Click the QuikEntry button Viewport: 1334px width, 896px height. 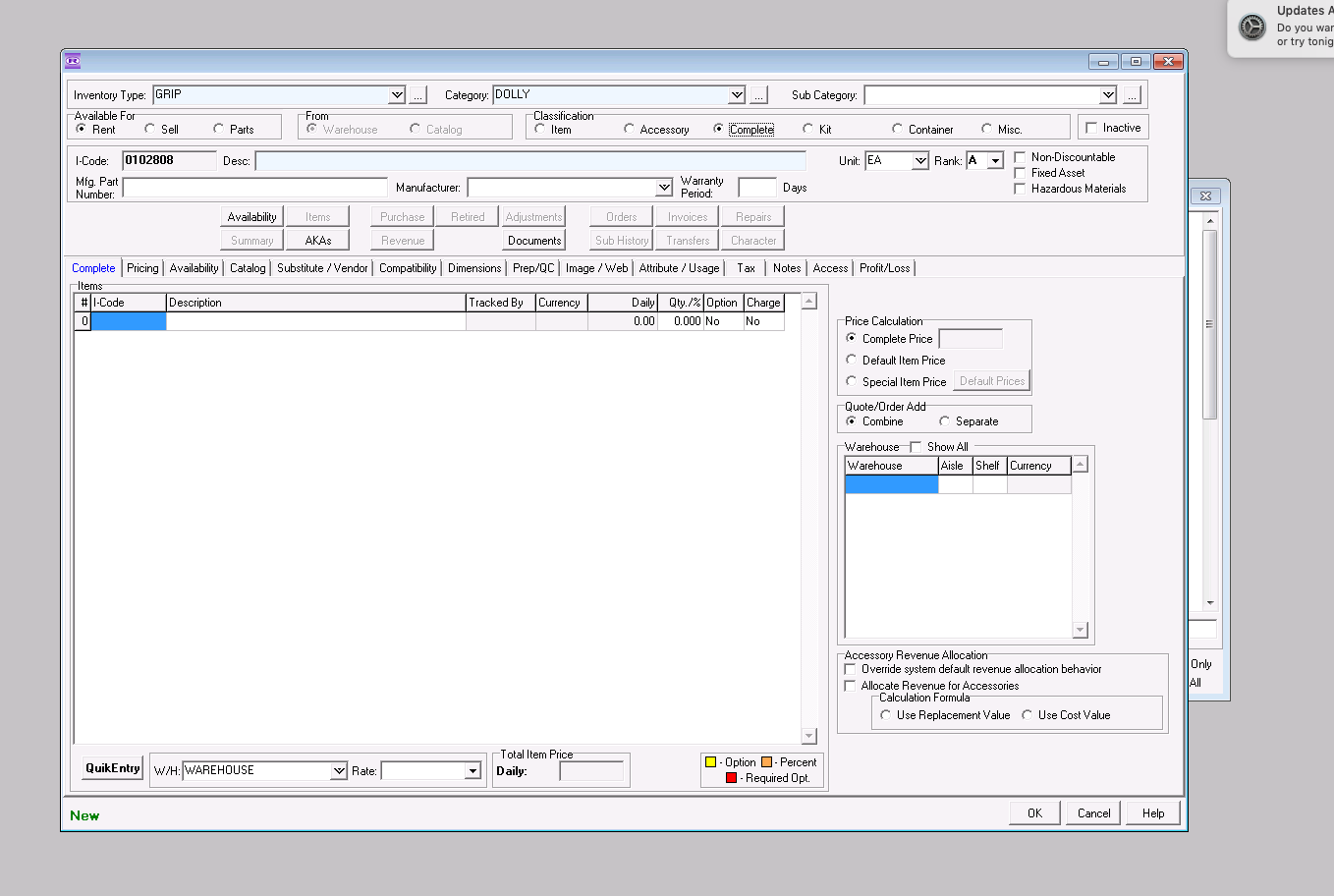[112, 768]
